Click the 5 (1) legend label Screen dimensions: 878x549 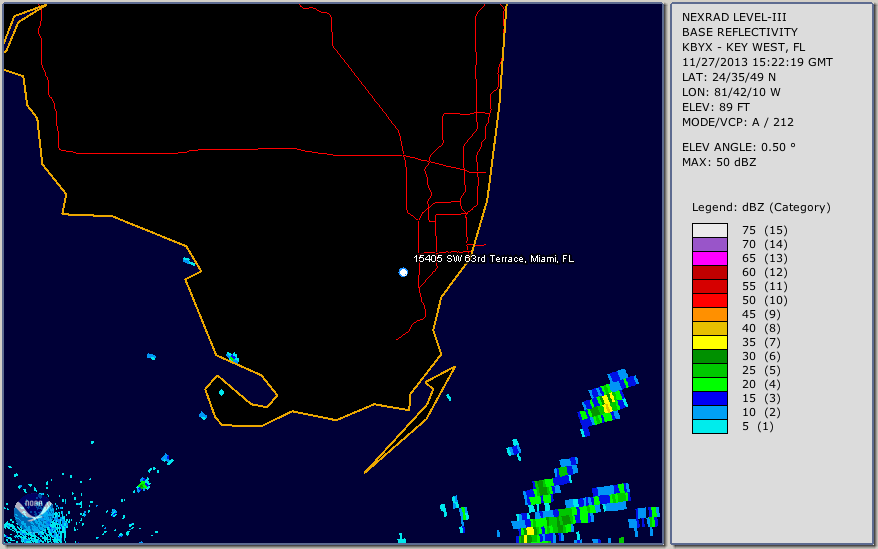click(x=758, y=426)
